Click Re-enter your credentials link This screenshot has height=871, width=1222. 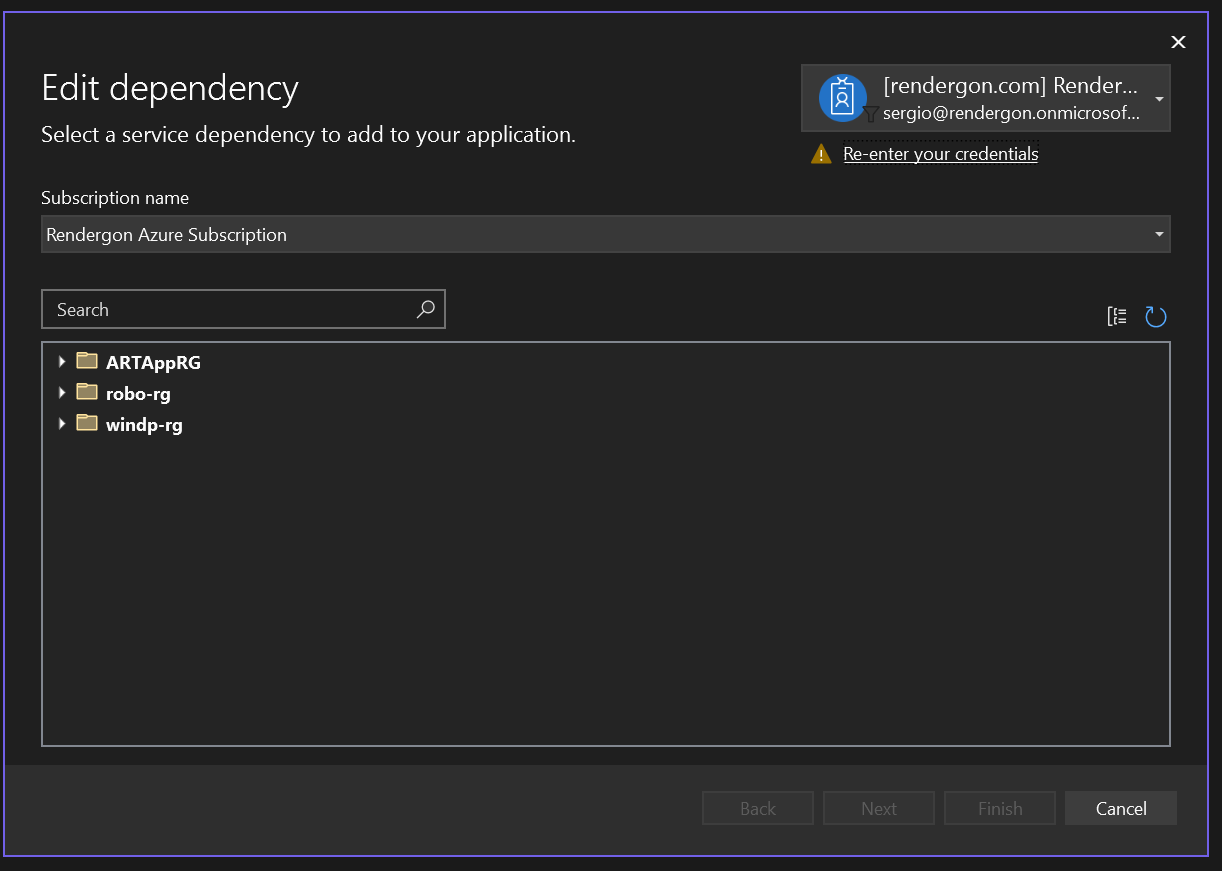tap(941, 154)
